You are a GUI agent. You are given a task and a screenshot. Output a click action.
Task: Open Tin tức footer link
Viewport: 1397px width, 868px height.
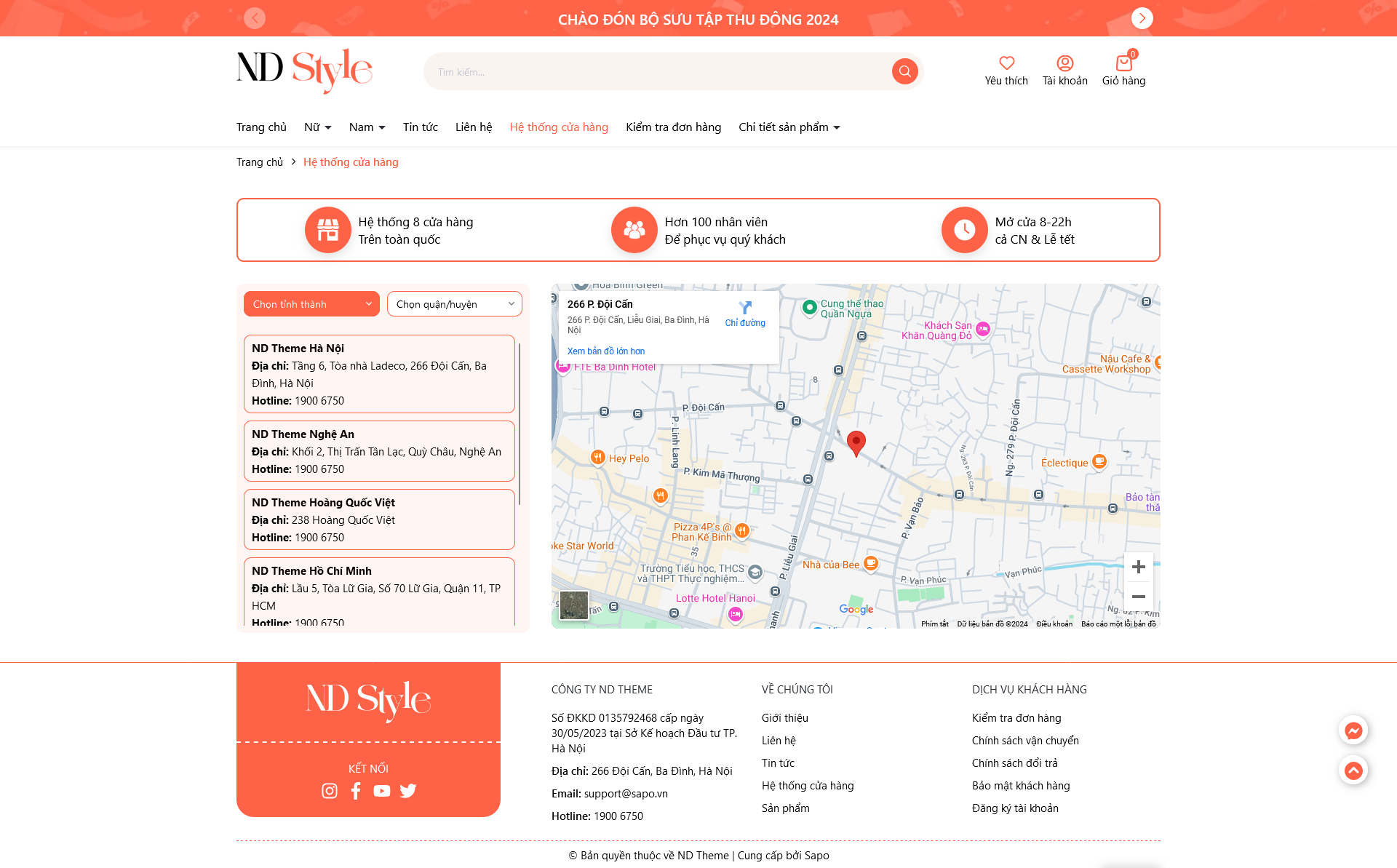pyautogui.click(x=778, y=763)
